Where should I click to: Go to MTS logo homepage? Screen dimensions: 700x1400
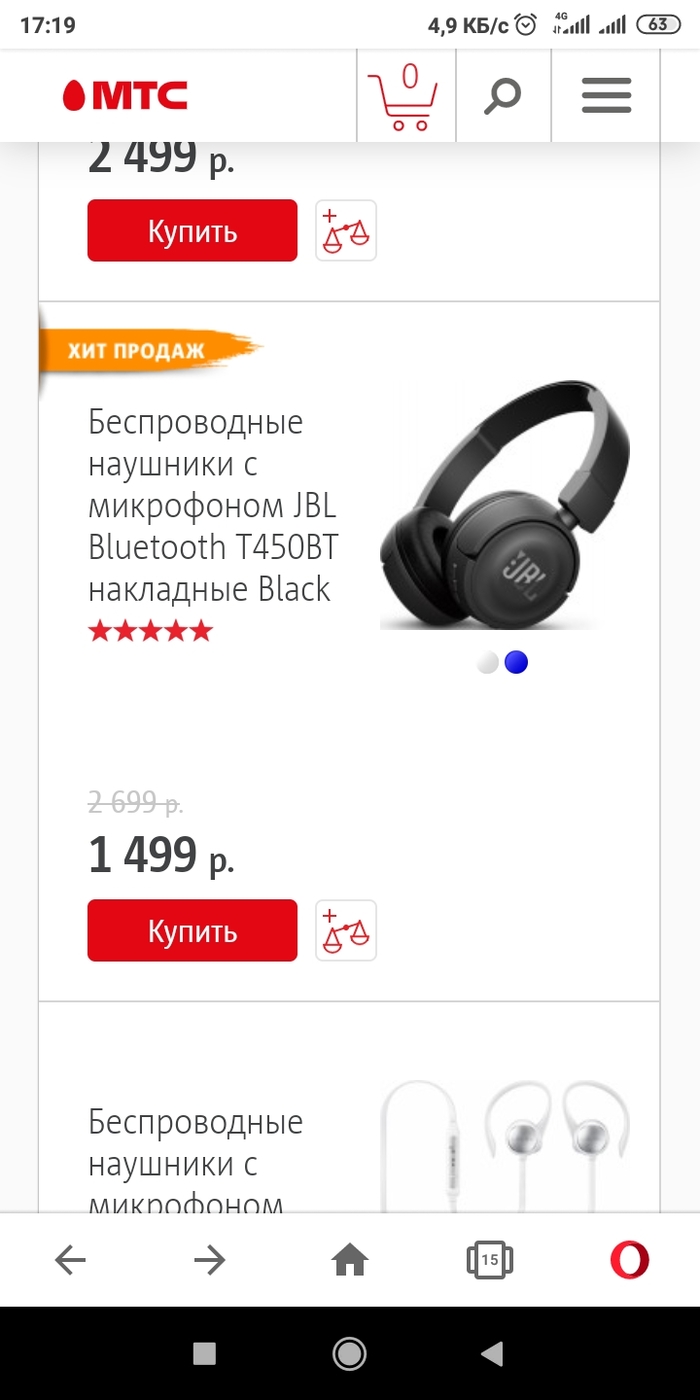point(125,96)
